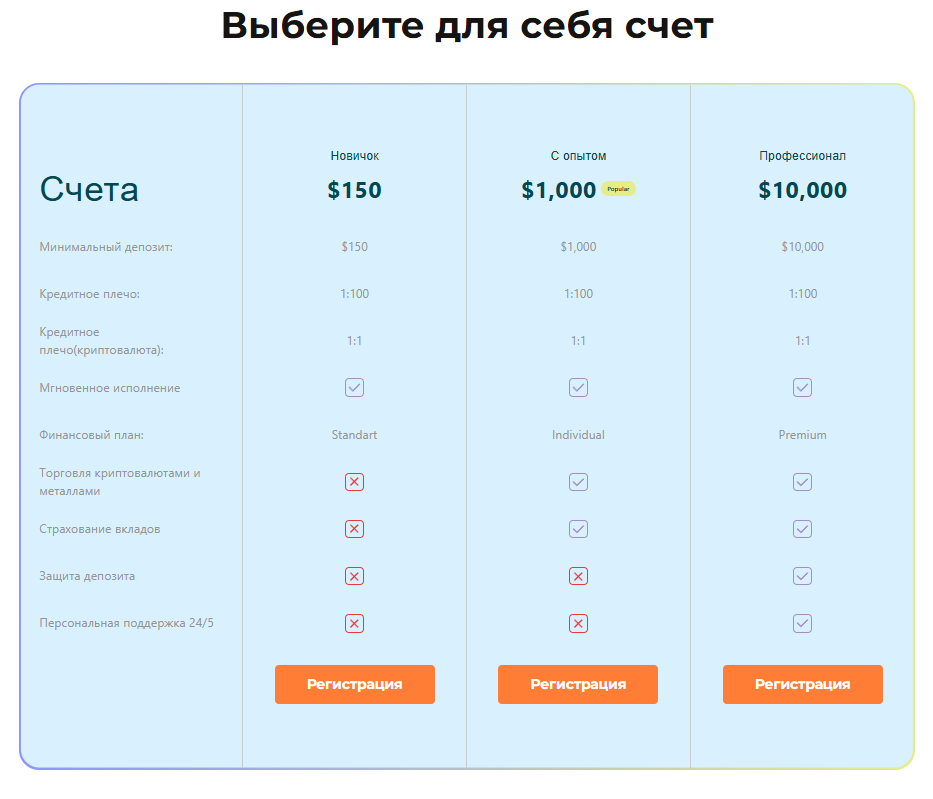Click the Popular badge next to $1,000

(619, 188)
